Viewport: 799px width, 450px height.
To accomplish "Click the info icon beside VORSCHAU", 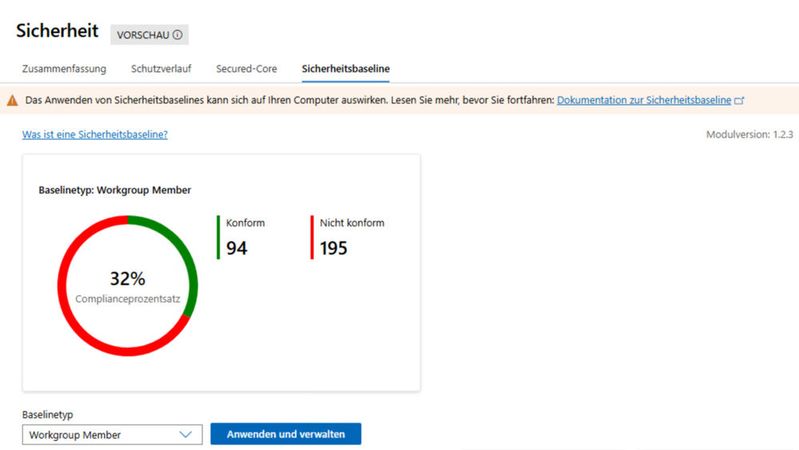I will click(x=177, y=35).
